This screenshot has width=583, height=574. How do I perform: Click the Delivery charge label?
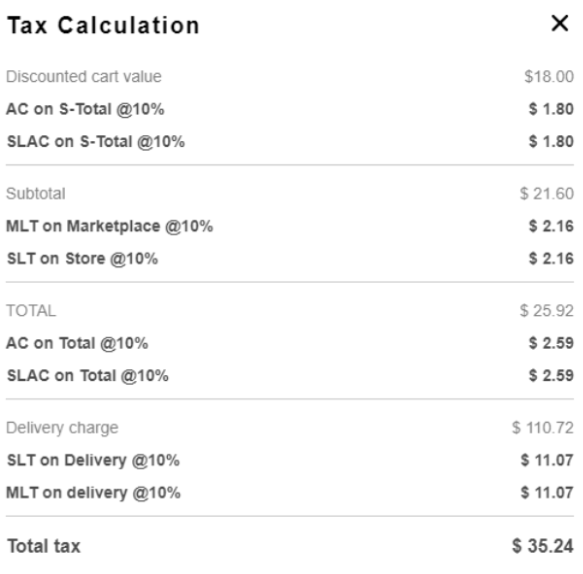pos(62,428)
